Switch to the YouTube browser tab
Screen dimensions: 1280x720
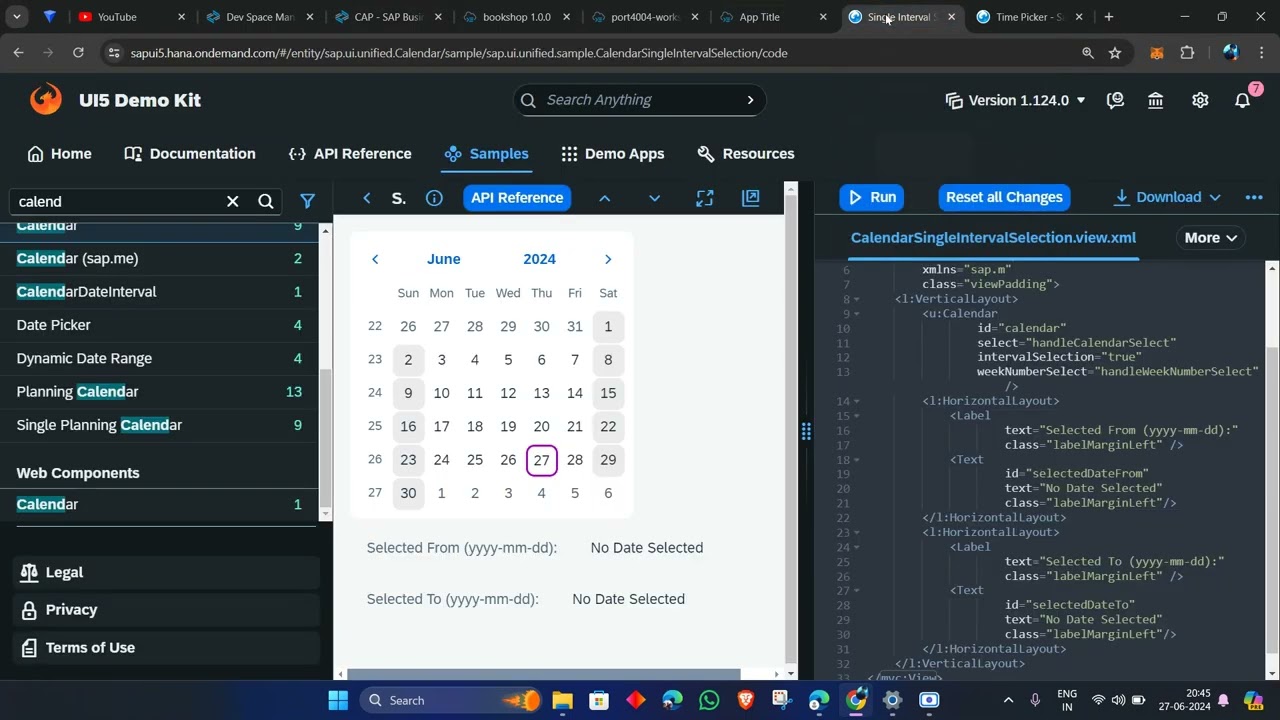[x=130, y=17]
